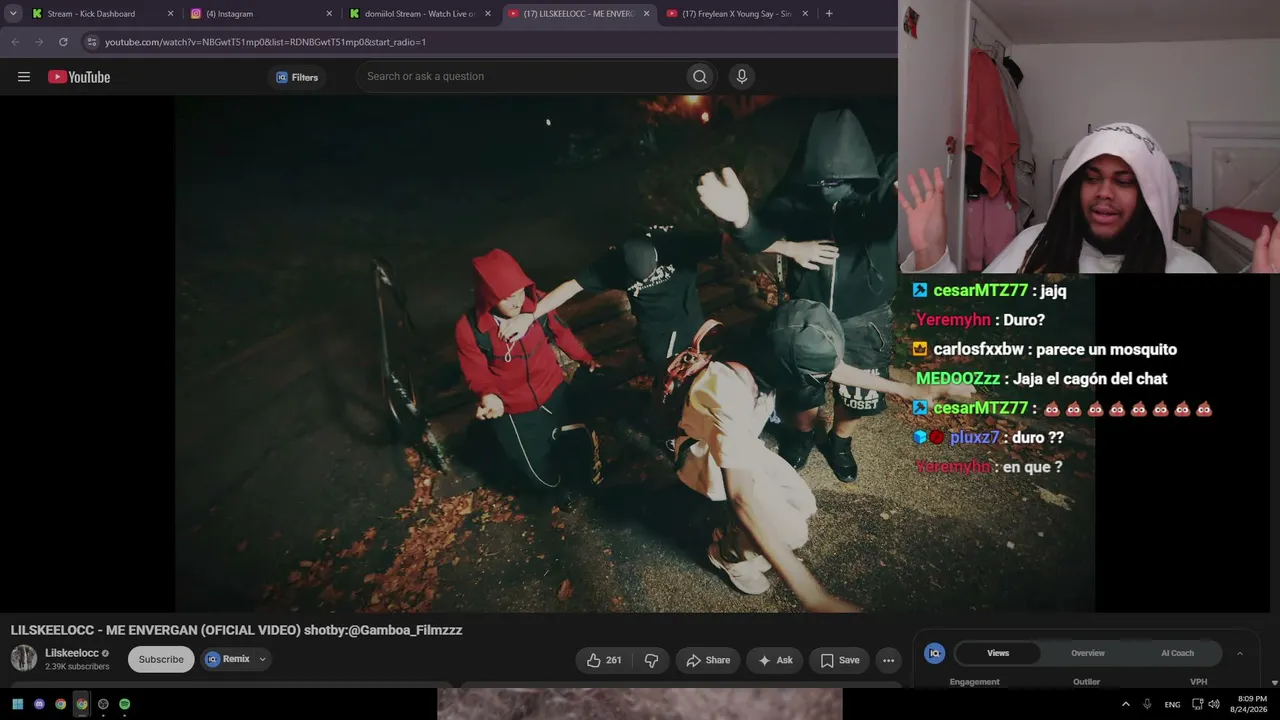Focus the YouTube search box
The image size is (1280, 720).
(520, 77)
